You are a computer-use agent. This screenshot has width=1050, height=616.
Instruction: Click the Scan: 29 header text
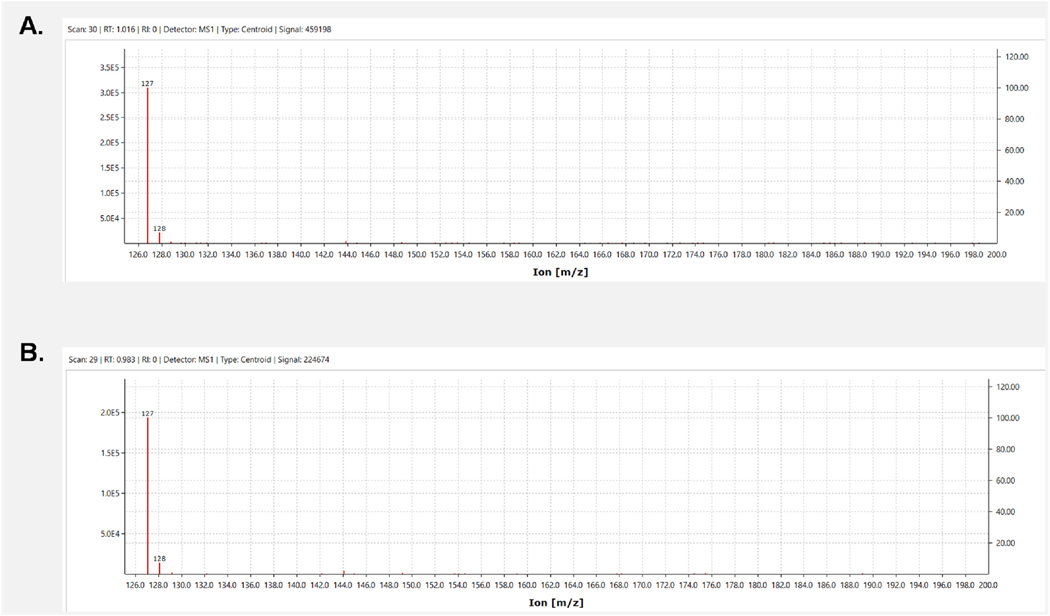[x=83, y=360]
